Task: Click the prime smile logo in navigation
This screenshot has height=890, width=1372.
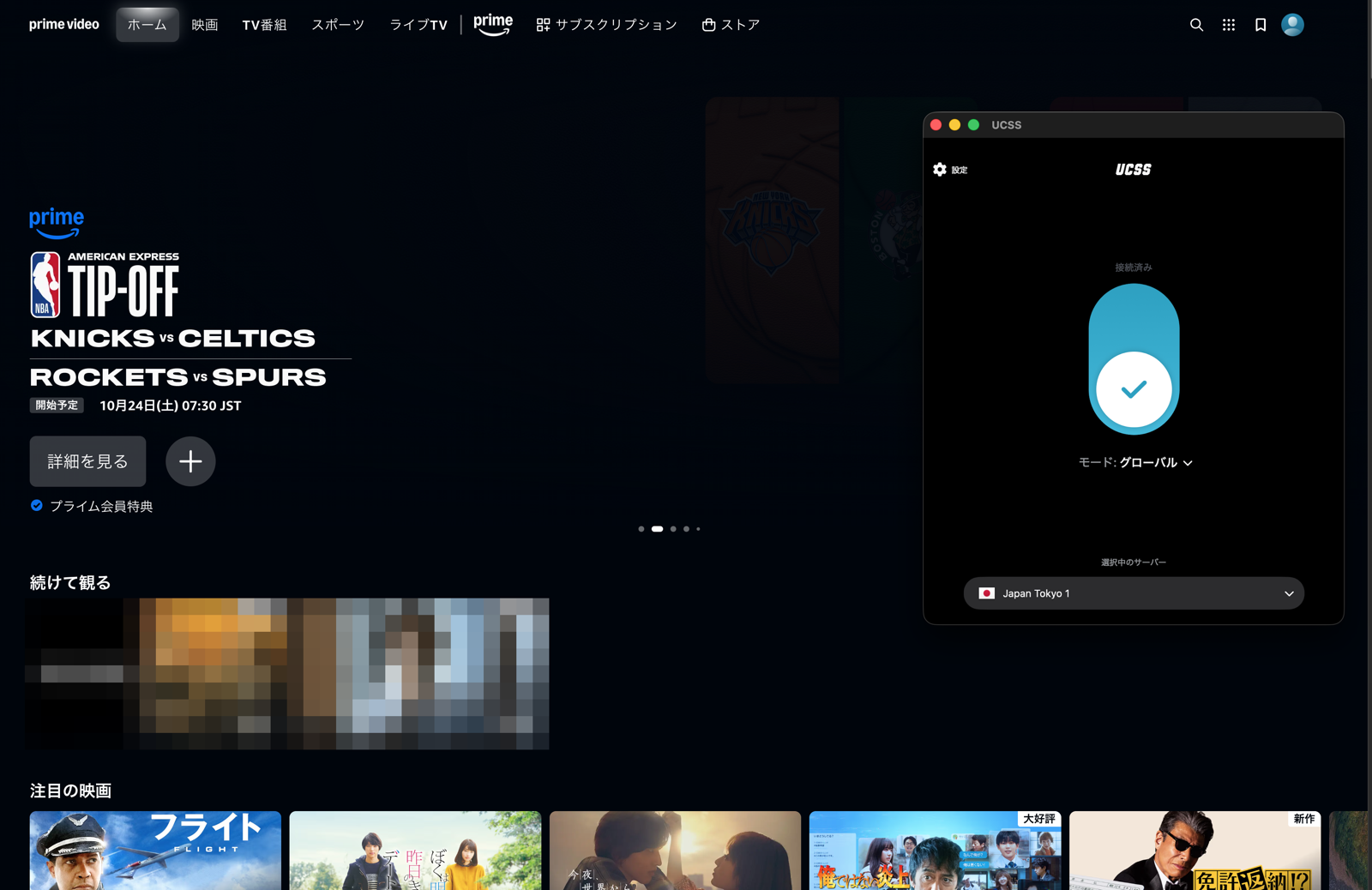Action: point(493,25)
